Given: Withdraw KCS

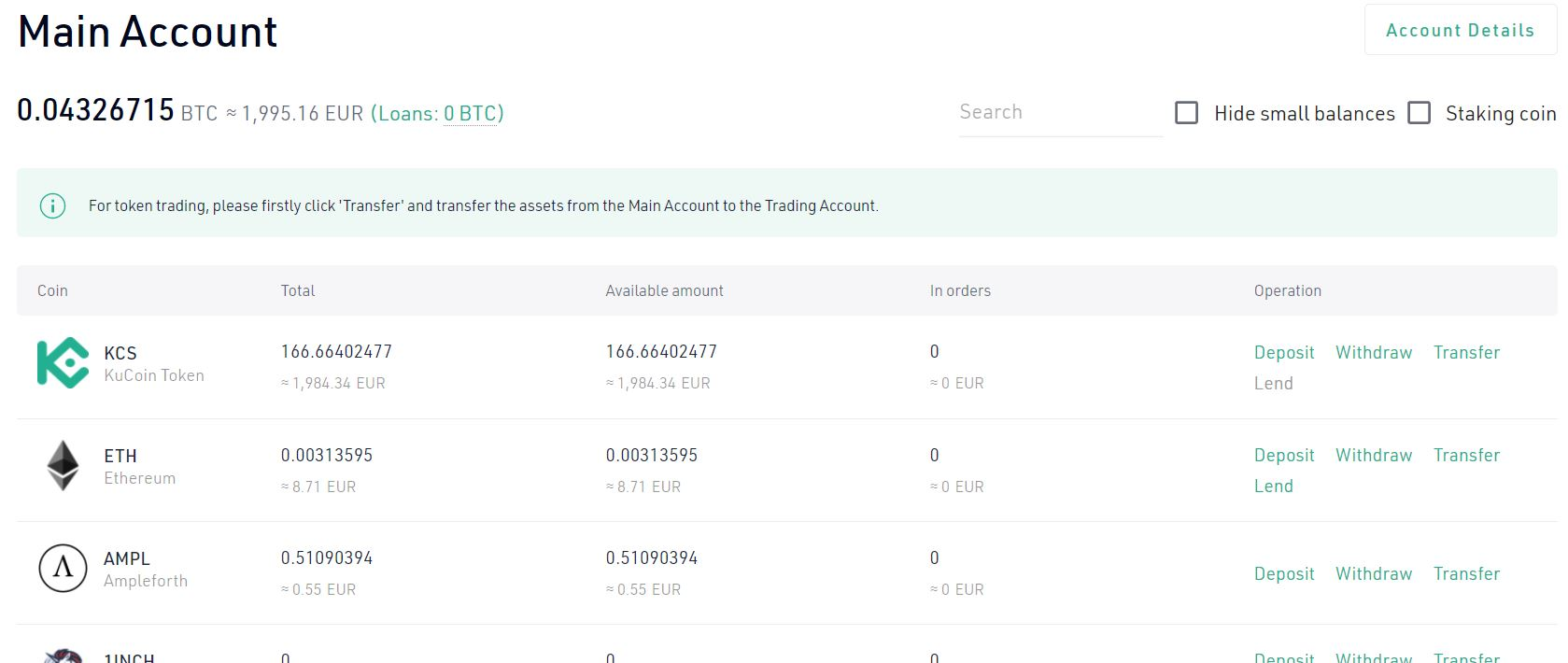Looking at the screenshot, I should pyautogui.click(x=1374, y=352).
